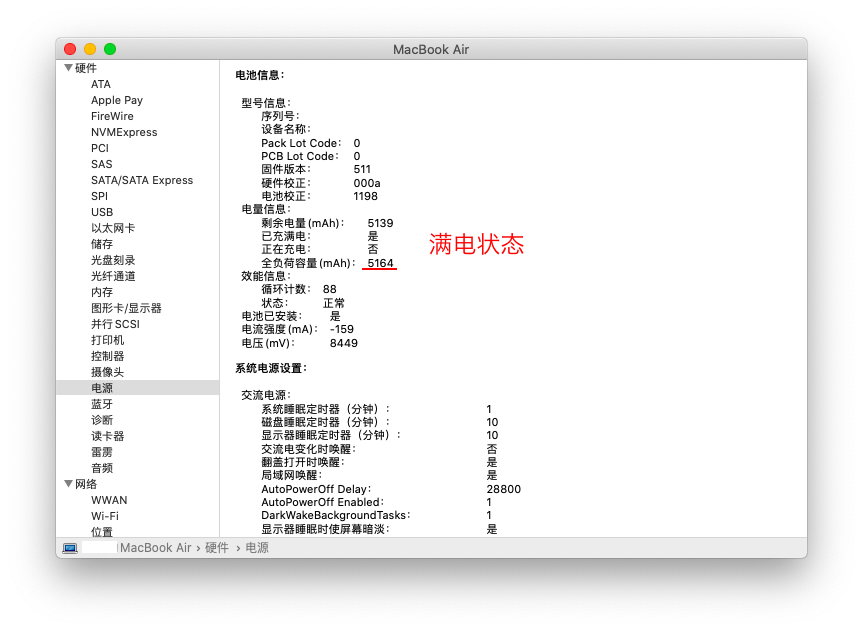Click the 000a hardware revision value
Viewport: 863px width, 632px height.
(367, 183)
